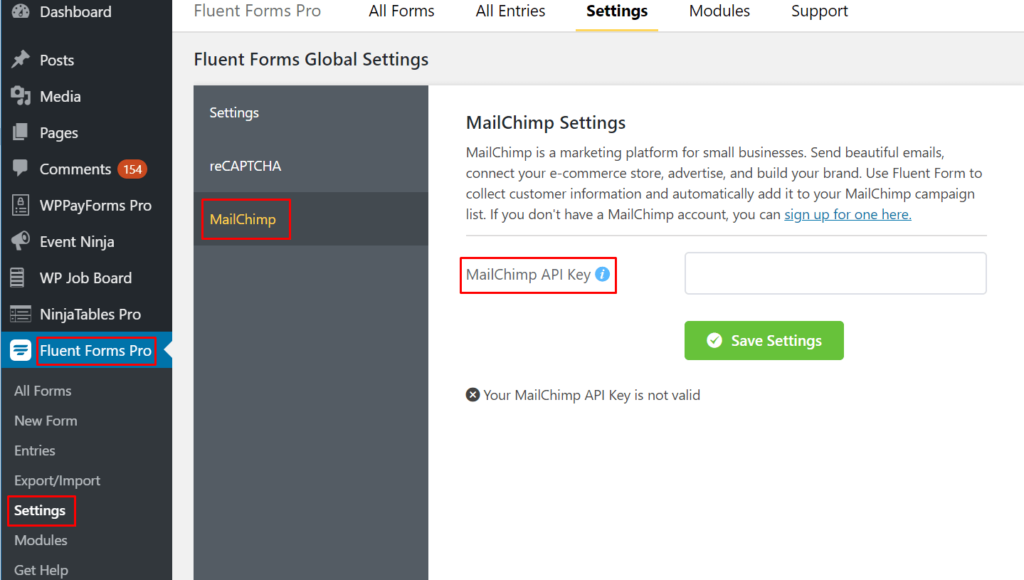Click inside the MailChimp API Key field
This screenshot has height=580, width=1024.
pos(835,274)
